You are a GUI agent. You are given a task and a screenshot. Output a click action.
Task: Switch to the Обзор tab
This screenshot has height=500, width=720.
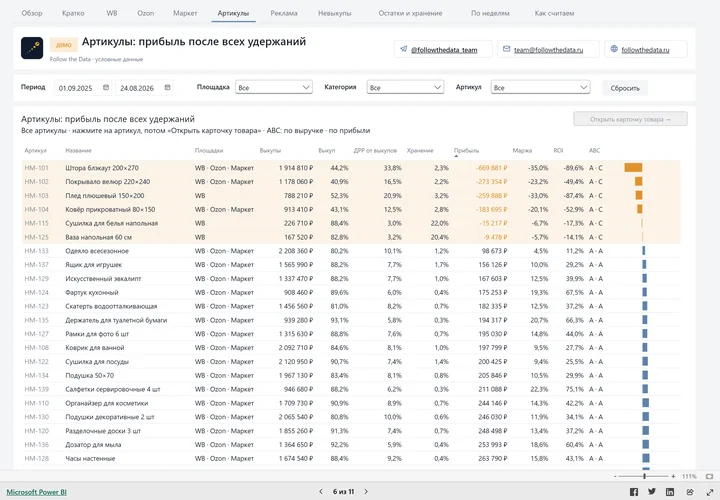click(x=32, y=13)
